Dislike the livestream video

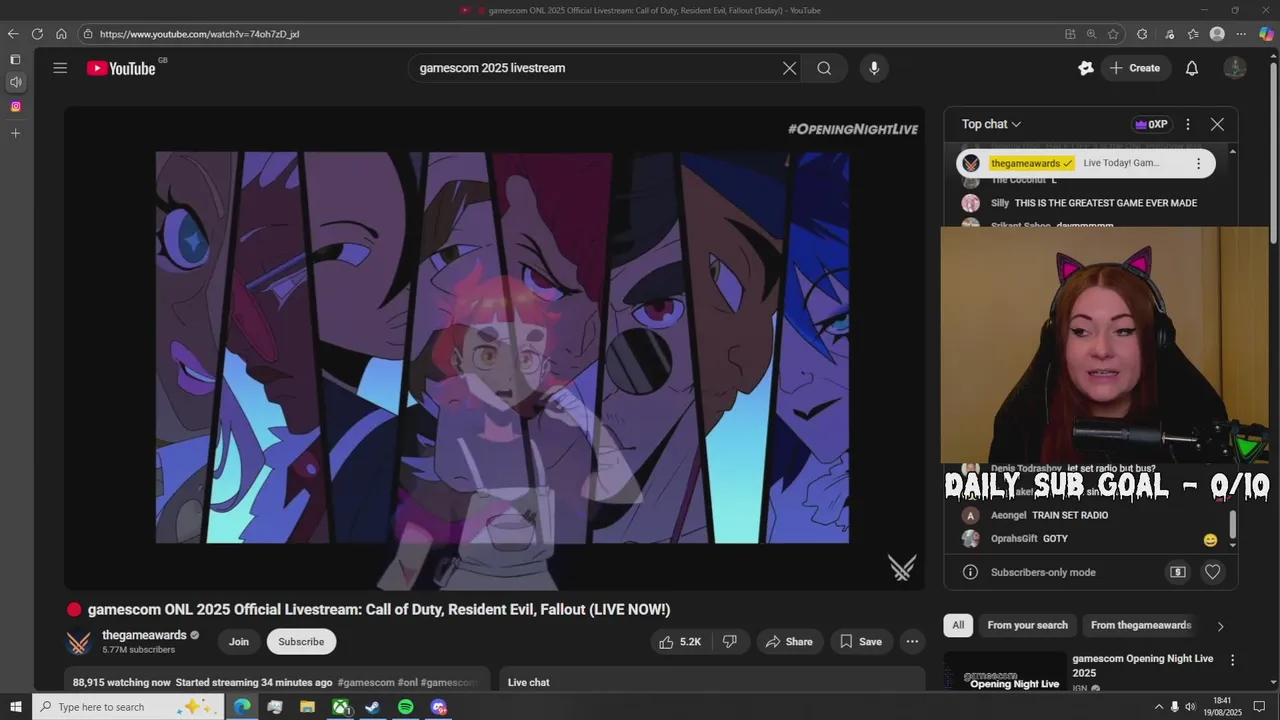[730, 642]
